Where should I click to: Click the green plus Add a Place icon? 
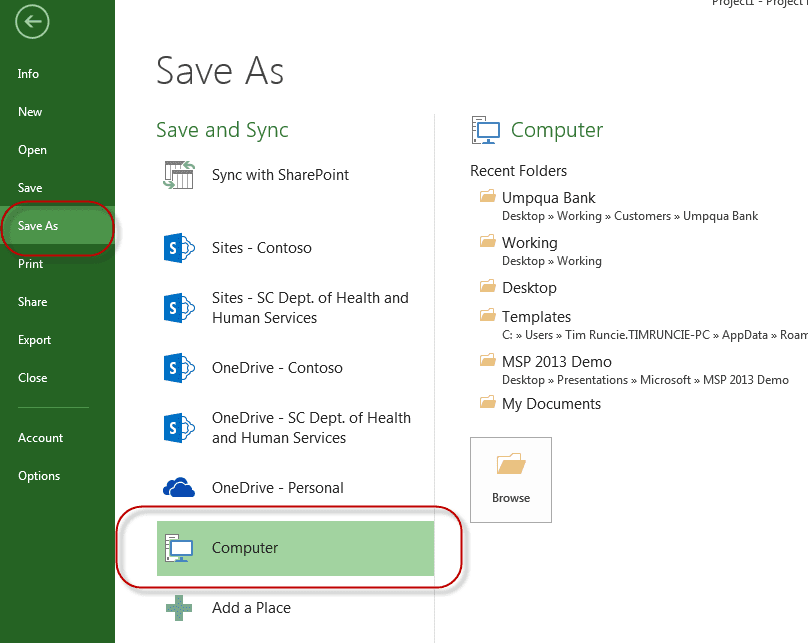pos(179,608)
